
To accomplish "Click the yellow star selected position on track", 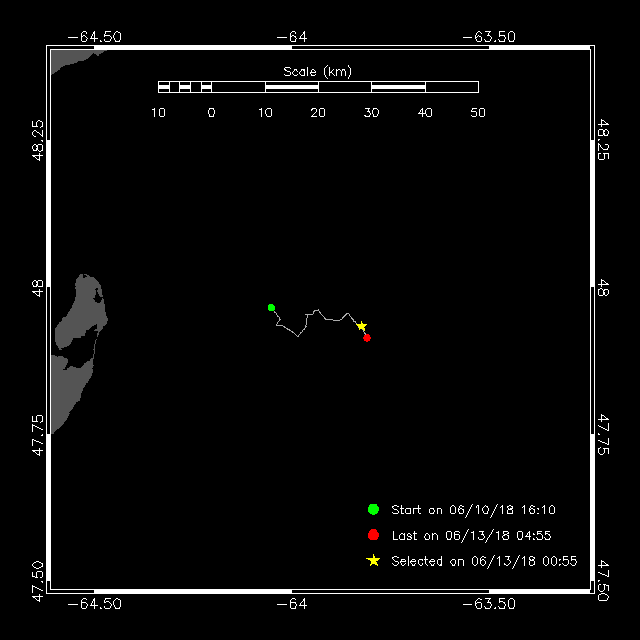I will 361,326.
